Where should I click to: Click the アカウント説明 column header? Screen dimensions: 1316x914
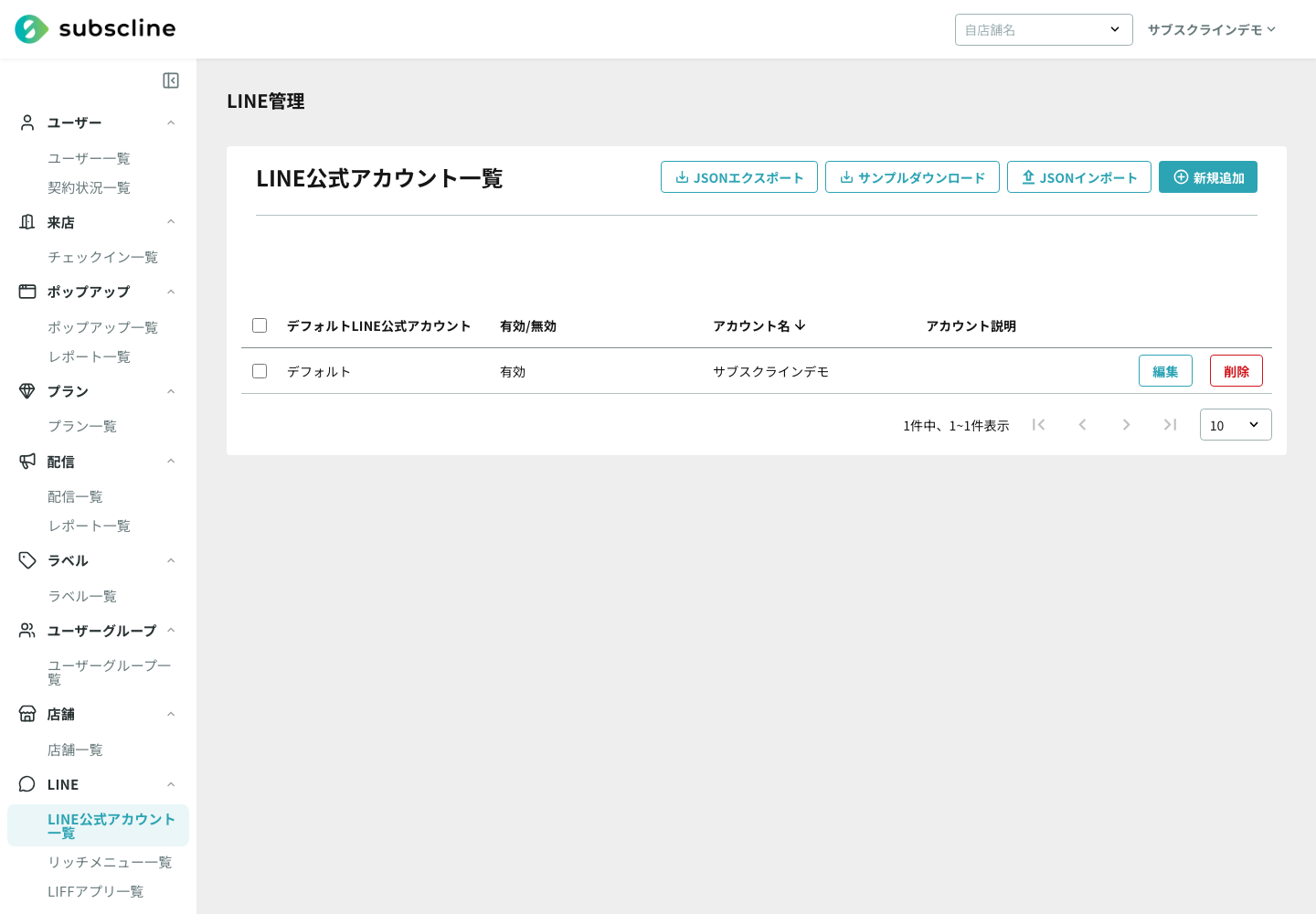(x=971, y=325)
